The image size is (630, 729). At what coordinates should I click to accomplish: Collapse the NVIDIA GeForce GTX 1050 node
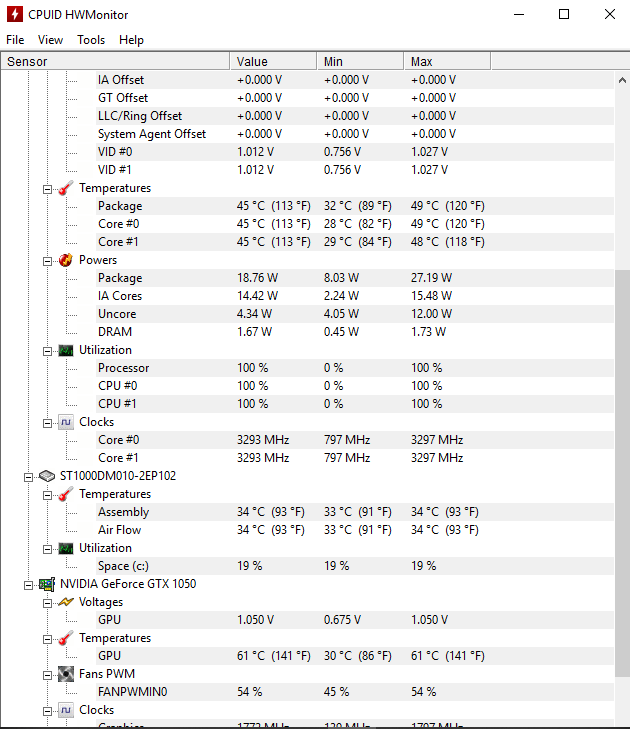coord(29,584)
